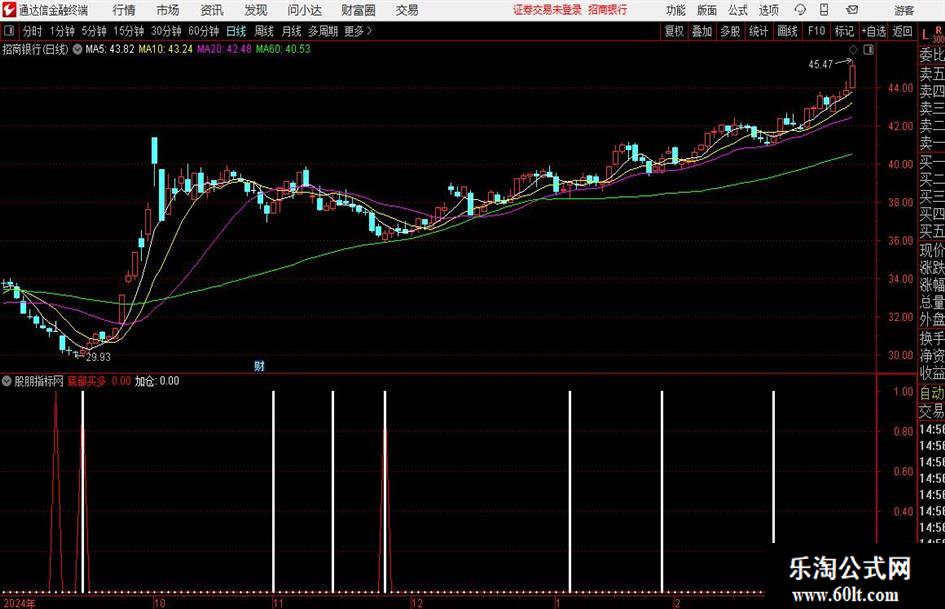Click the 画线 drawing tool button

787,31
